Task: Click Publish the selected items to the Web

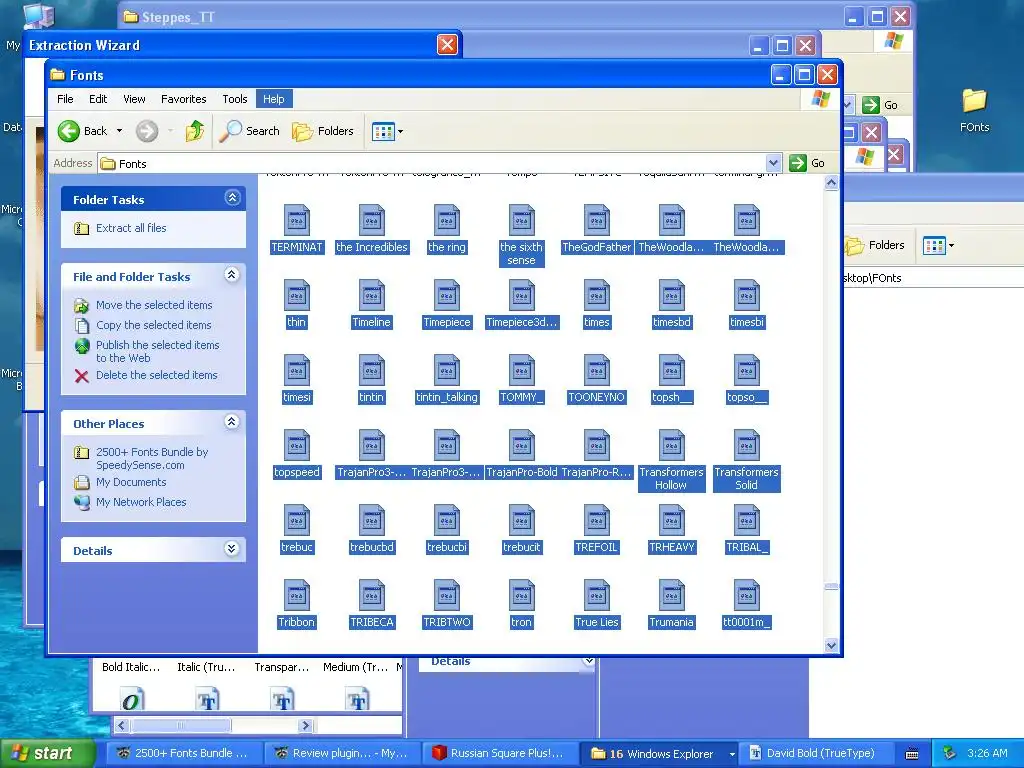Action: pyautogui.click(x=157, y=351)
